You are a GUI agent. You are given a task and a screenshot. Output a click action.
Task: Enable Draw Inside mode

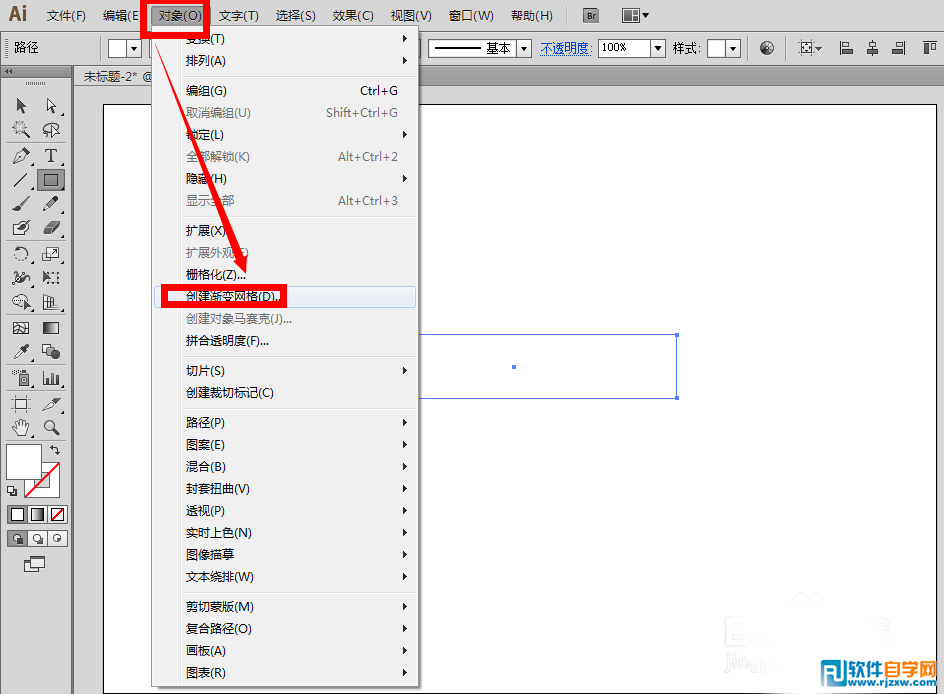click(x=57, y=539)
